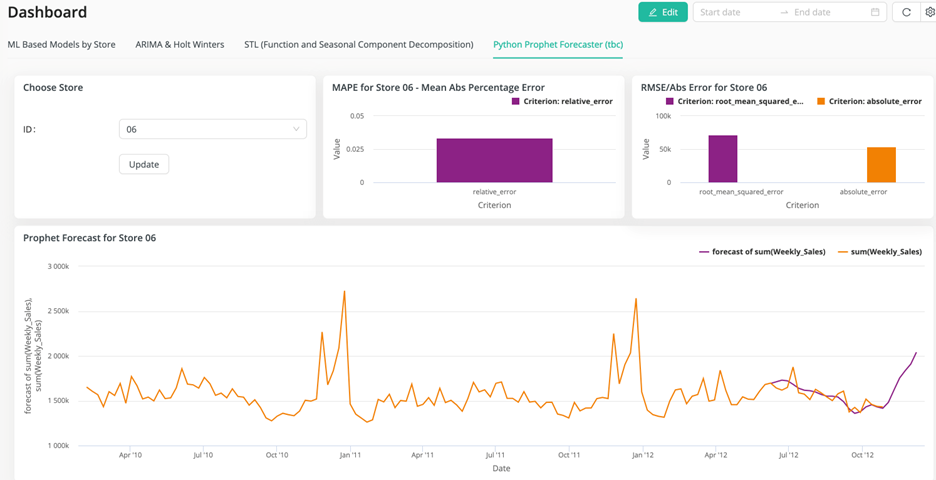Click the orange absolute_error bar

(881, 165)
